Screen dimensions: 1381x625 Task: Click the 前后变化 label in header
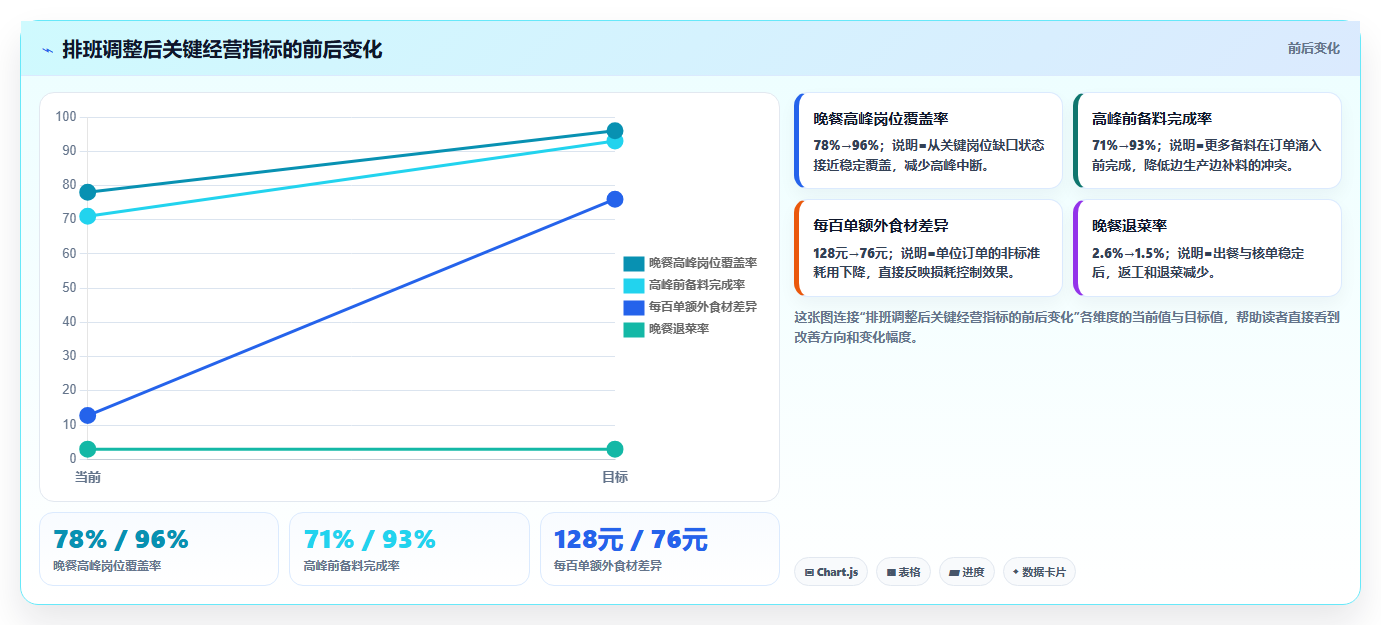(x=1313, y=49)
